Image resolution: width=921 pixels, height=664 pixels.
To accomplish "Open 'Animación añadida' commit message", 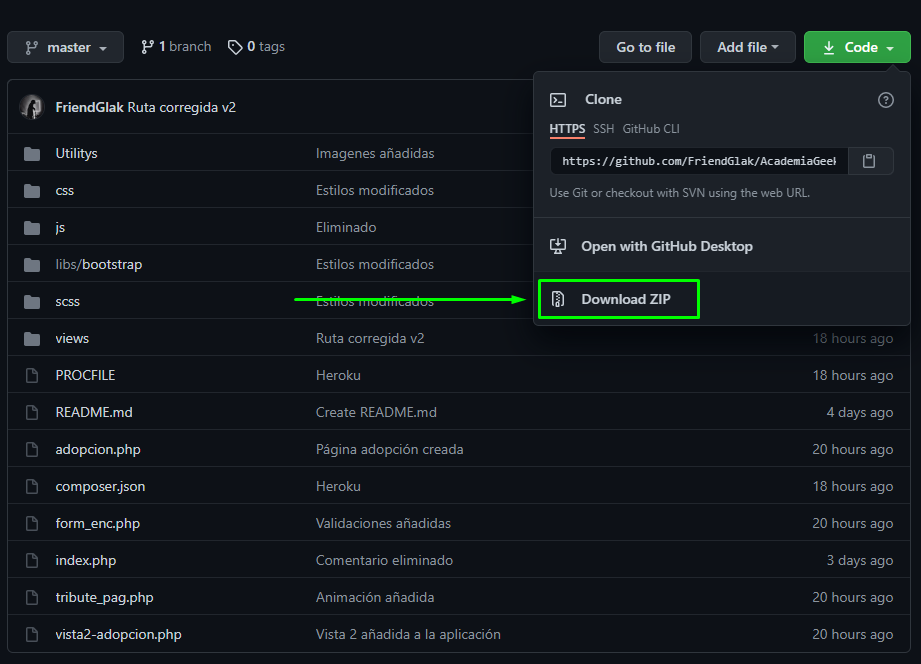I will click(x=375, y=598).
